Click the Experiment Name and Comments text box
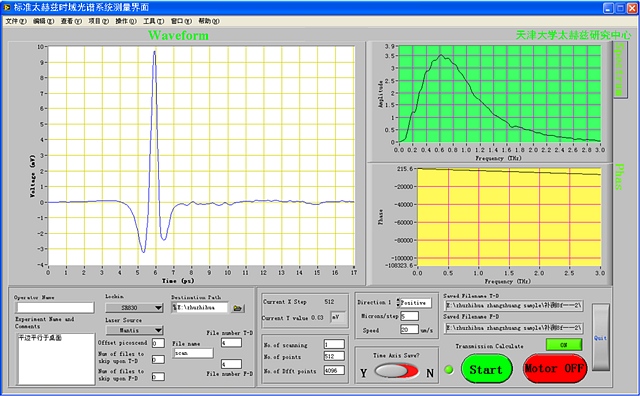The width and height of the screenshot is (640, 396). click(x=56, y=358)
